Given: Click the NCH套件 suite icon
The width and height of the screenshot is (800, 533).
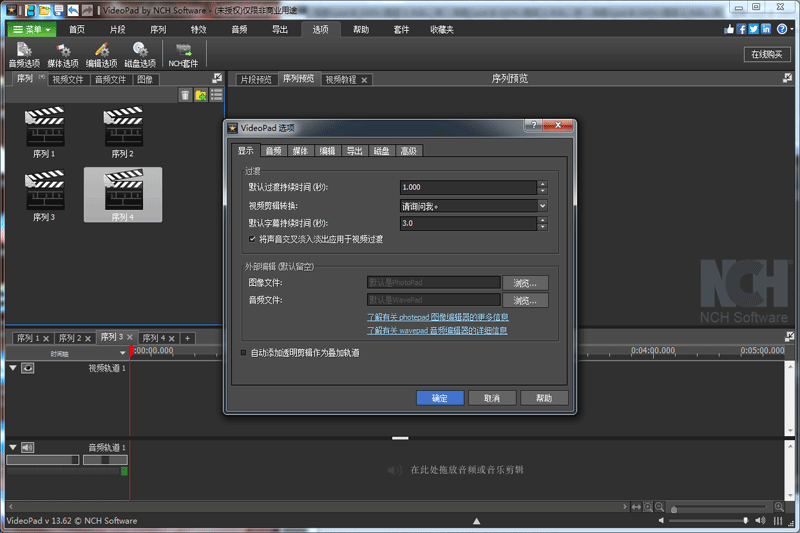Looking at the screenshot, I should [183, 55].
